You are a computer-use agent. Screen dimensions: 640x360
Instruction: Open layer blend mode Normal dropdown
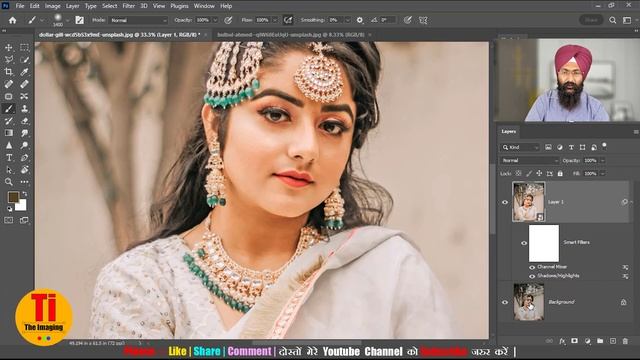tap(530, 160)
